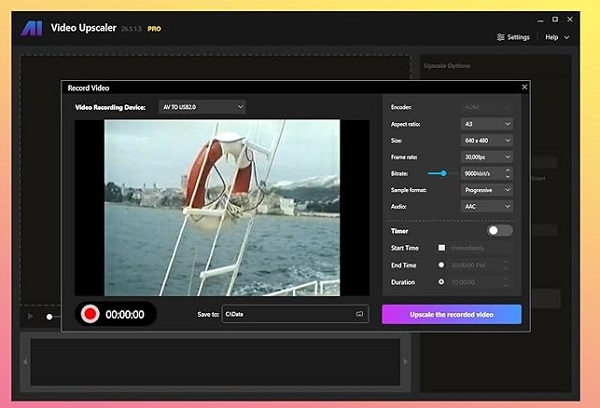The image size is (600, 408).
Task: Click the AI Video Upscaler logo
Action: (x=32, y=28)
